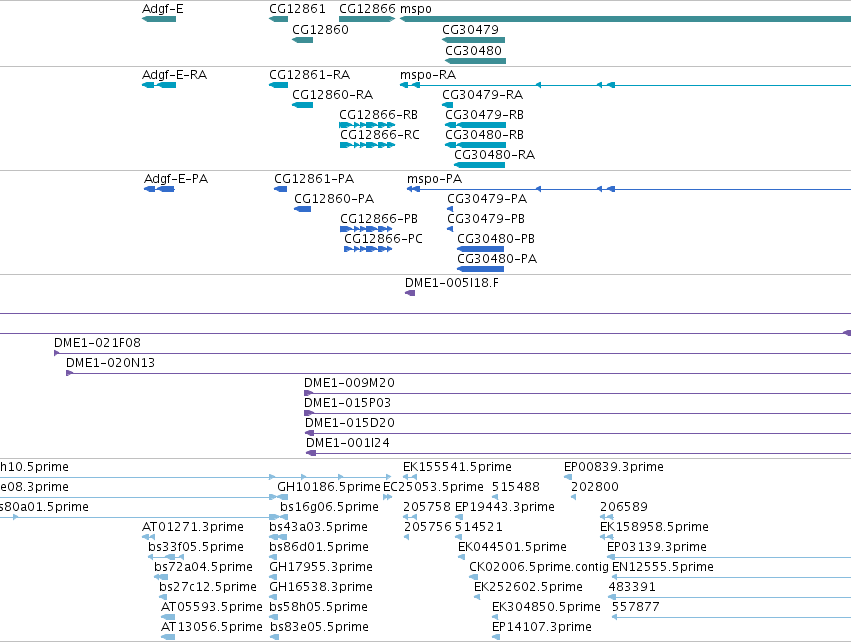Select the Adgf-E gene feature
Screen dimensions: 851x642
(x=159, y=19)
